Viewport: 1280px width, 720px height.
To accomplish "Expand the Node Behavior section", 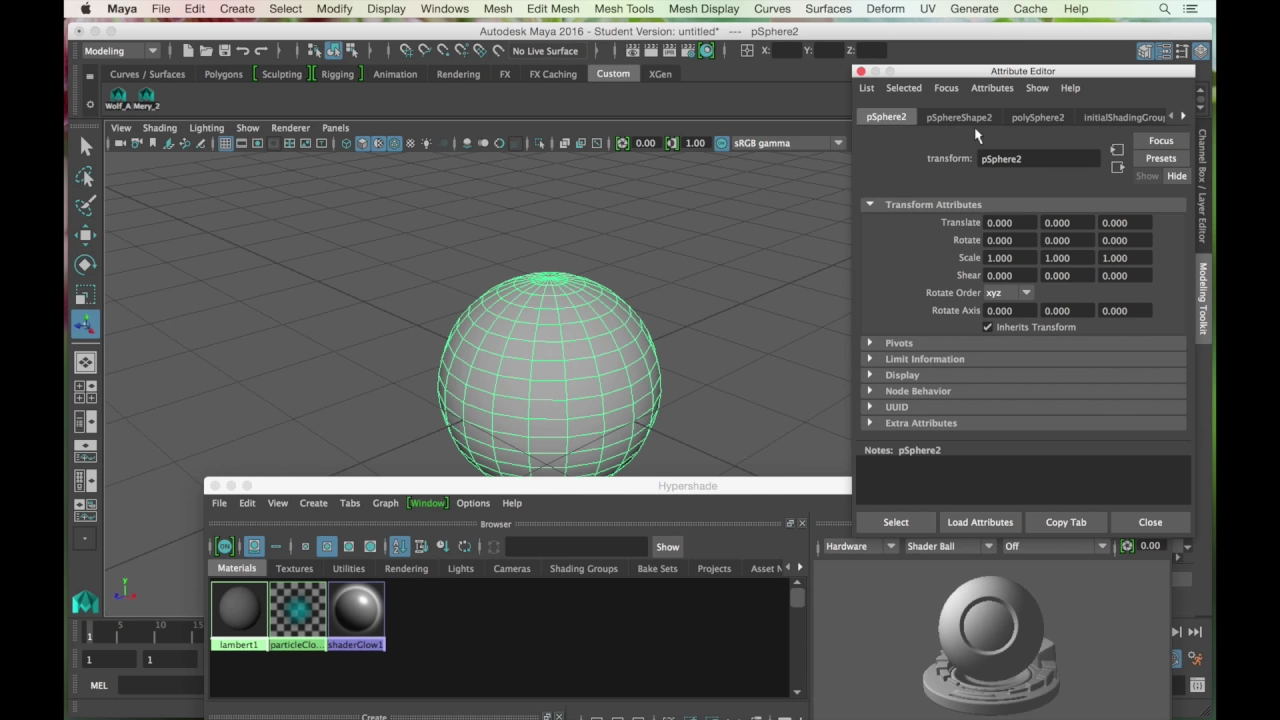I will 869,391.
